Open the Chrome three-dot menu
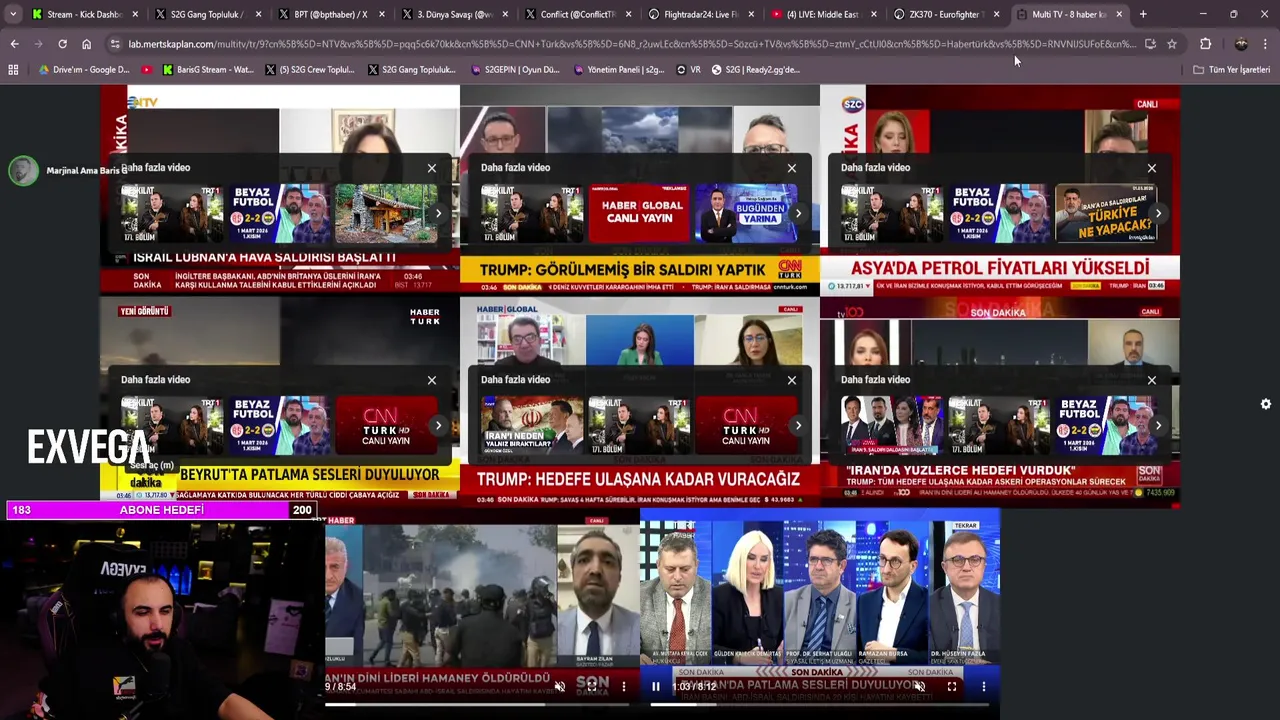Image resolution: width=1280 pixels, height=720 pixels. [1265, 44]
